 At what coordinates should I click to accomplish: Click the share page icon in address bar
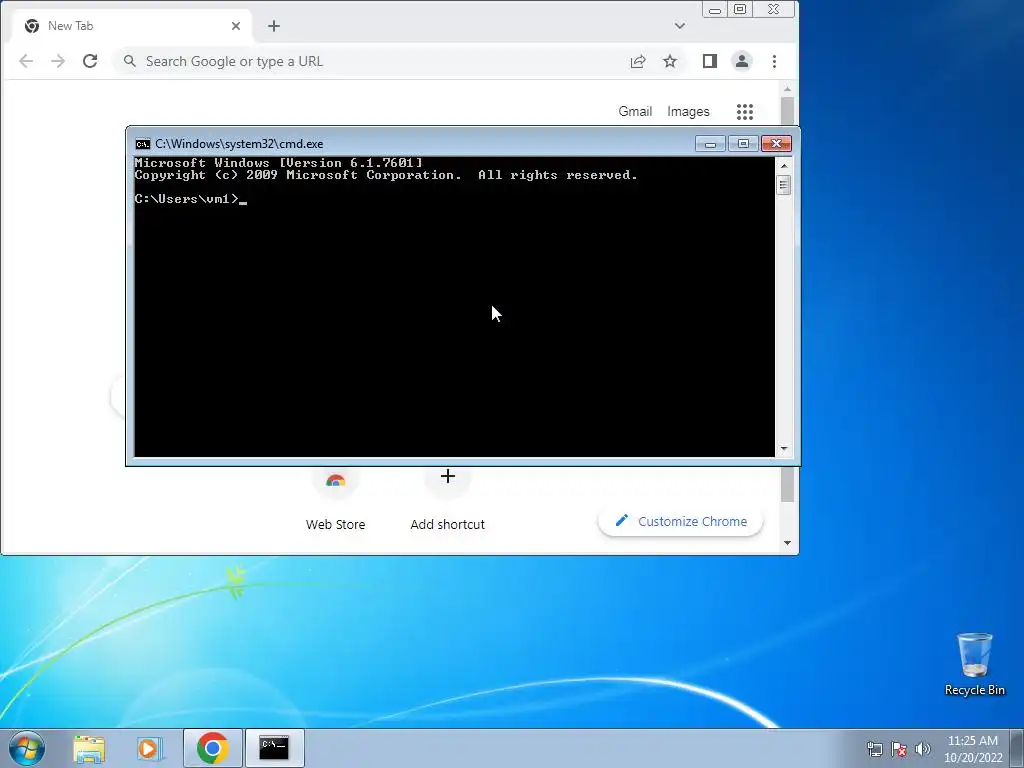click(x=638, y=61)
